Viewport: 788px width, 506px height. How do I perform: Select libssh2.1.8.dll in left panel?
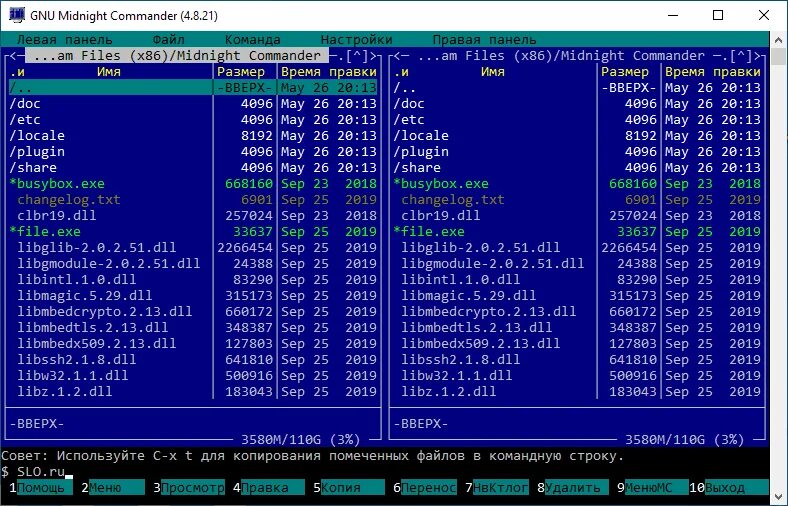click(193, 360)
